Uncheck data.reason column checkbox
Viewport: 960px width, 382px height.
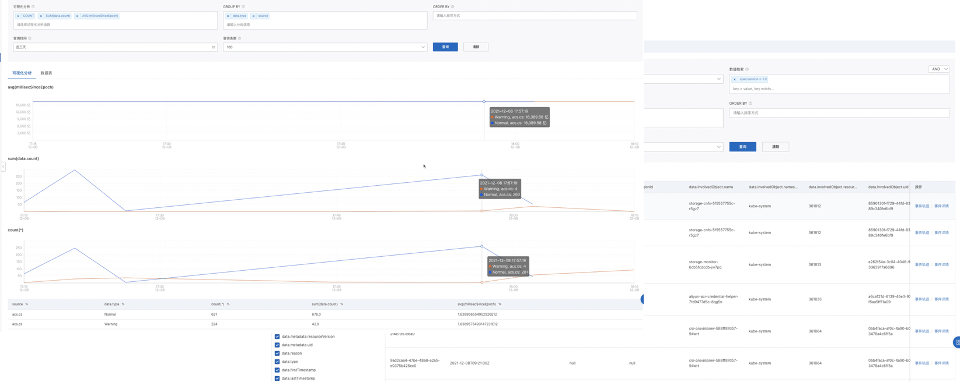tap(277, 353)
